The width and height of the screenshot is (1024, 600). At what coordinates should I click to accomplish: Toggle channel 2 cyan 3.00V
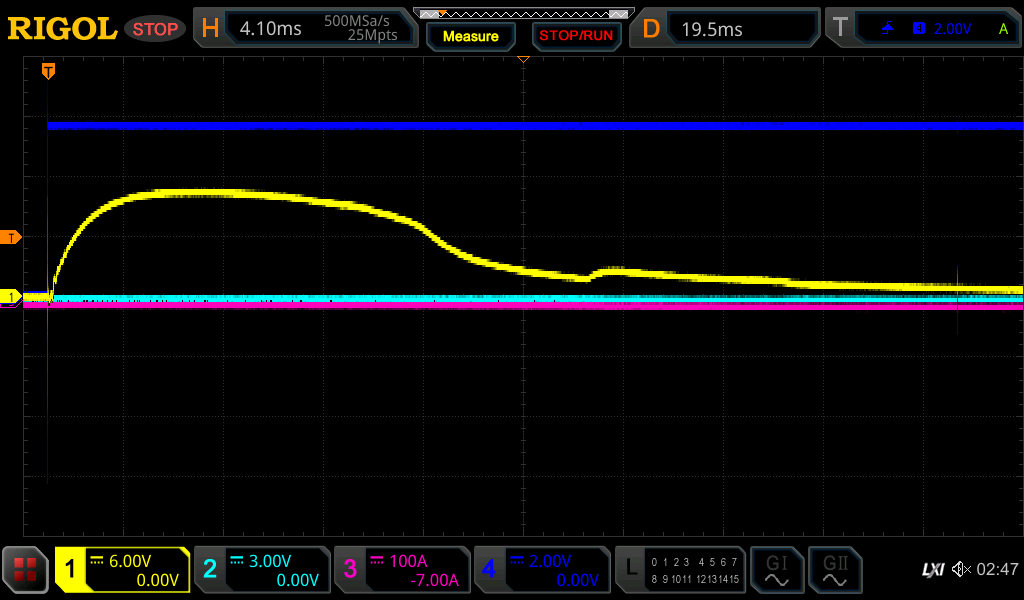(261, 570)
